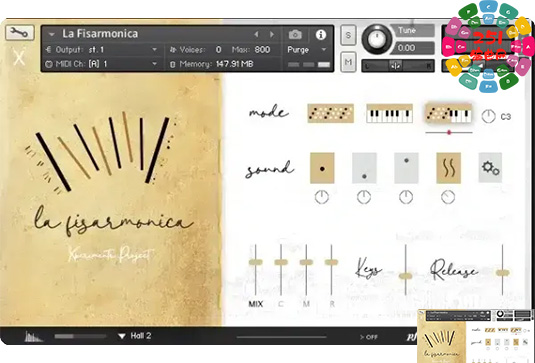Click the pan slider below the Tune knob
This screenshot has height=363, width=535.
coord(398,66)
